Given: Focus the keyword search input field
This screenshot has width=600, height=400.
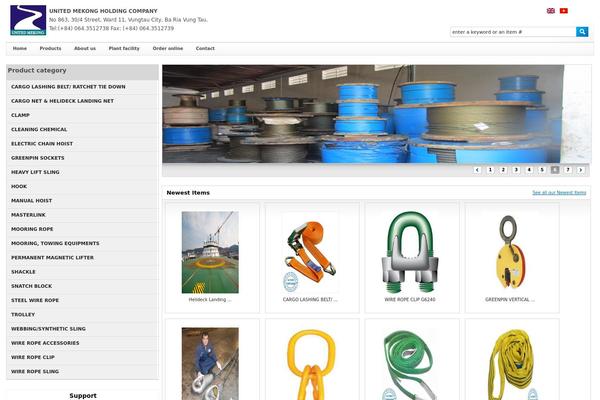Looking at the screenshot, I should 513,32.
